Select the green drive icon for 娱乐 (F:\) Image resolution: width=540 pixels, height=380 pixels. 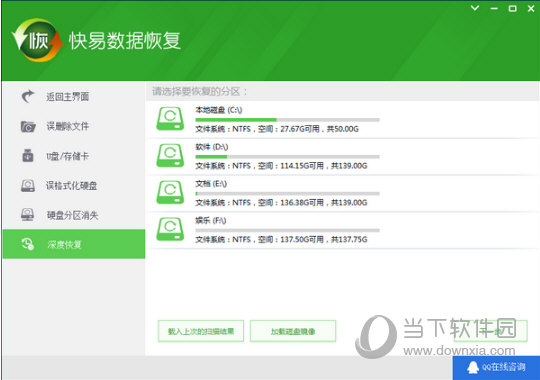pos(170,229)
